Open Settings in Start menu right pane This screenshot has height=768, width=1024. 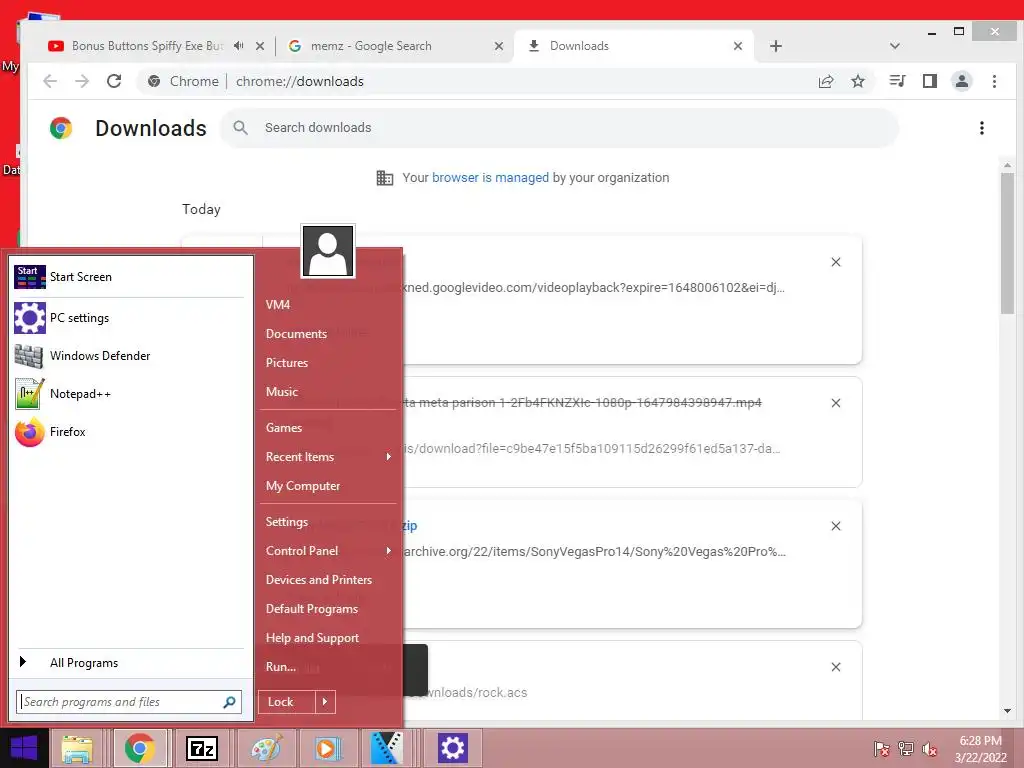pyautogui.click(x=287, y=522)
